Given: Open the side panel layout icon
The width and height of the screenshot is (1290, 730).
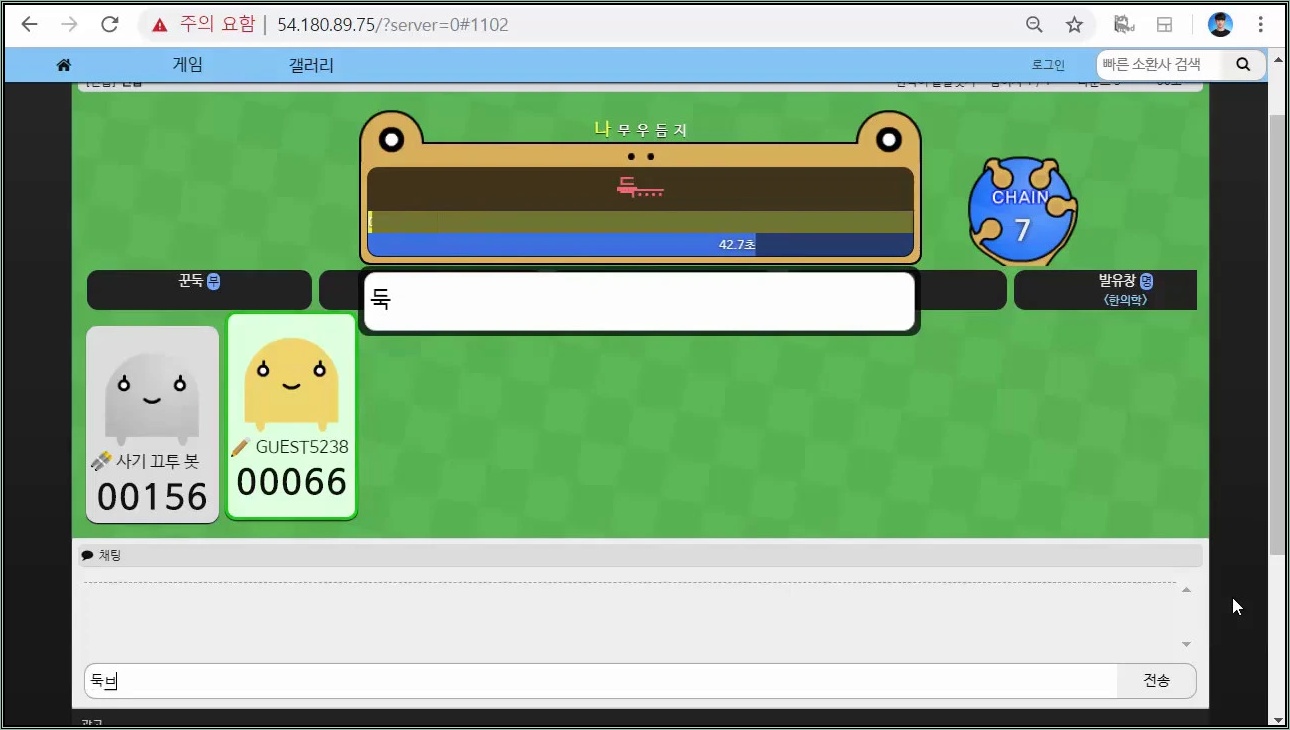Looking at the screenshot, I should tap(1165, 25).
